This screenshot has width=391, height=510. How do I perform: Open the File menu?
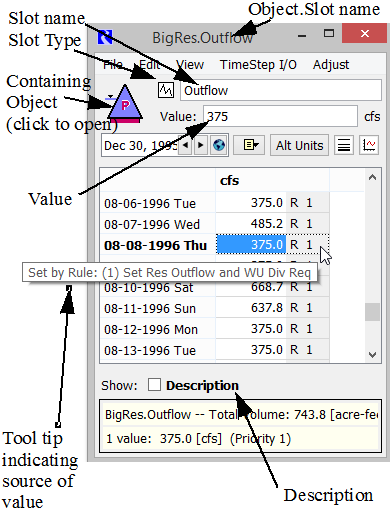(113, 64)
